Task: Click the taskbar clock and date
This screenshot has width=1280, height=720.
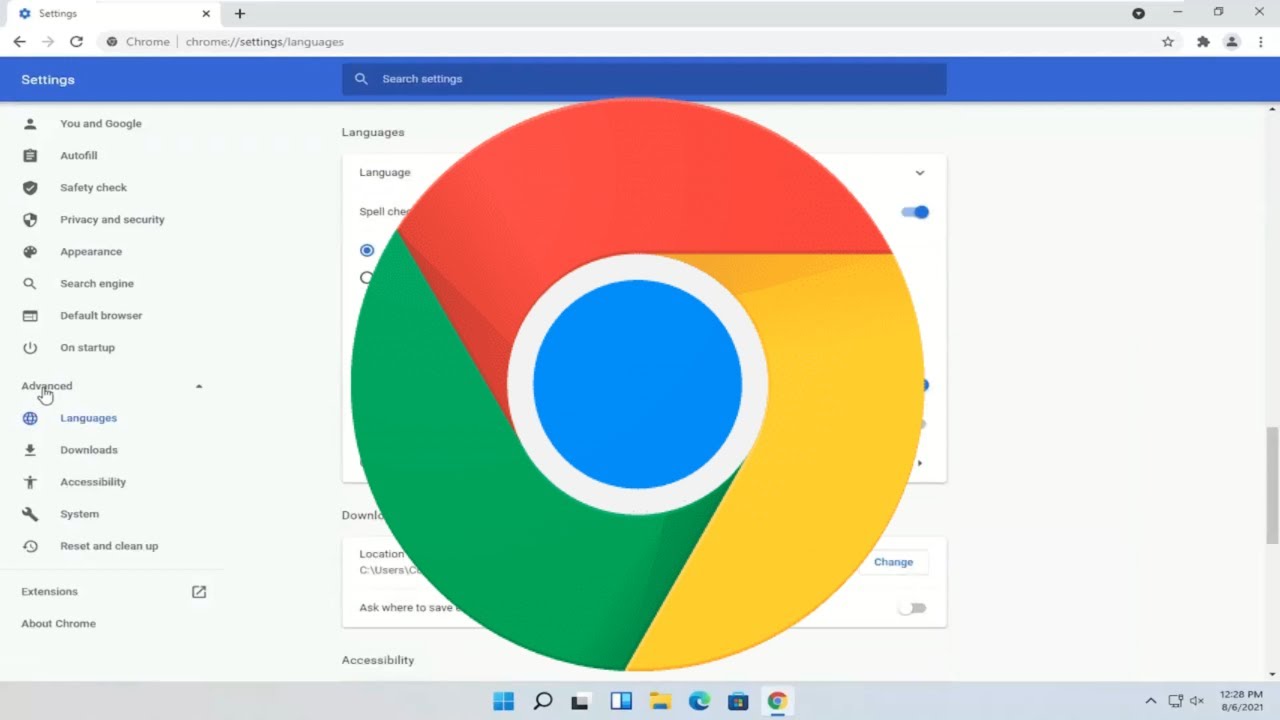Action: click(1241, 701)
